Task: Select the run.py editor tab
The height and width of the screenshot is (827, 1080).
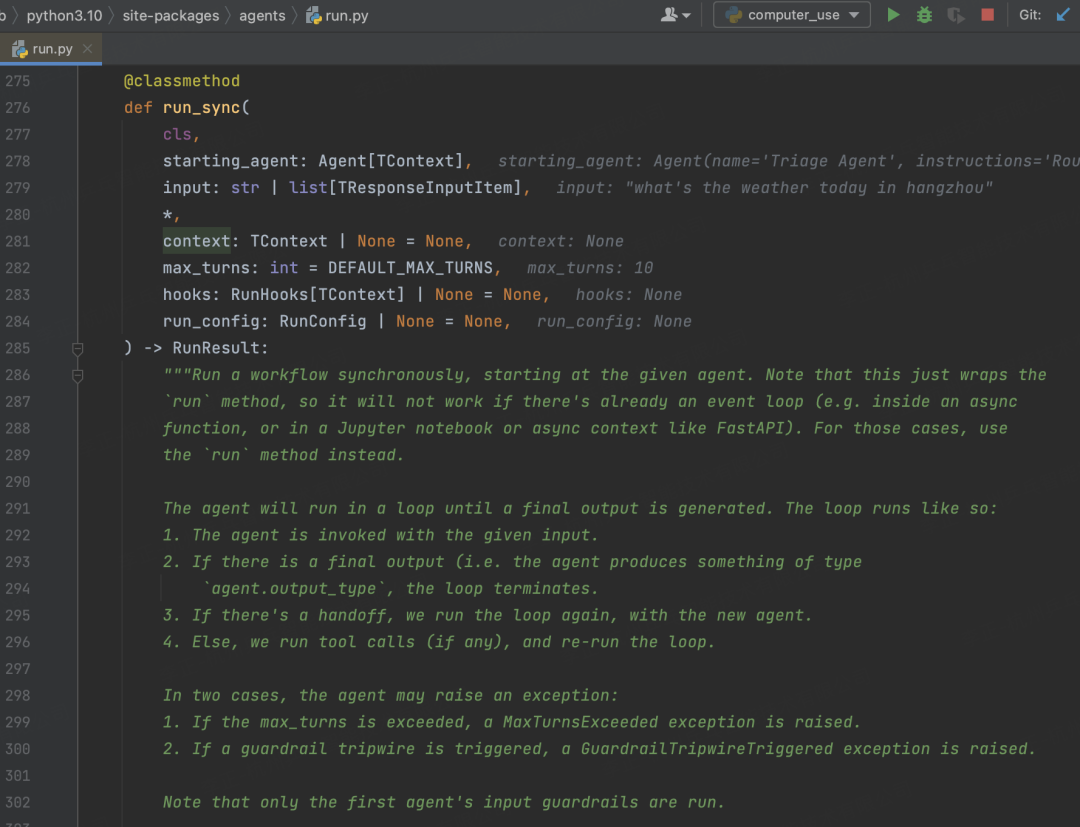Action: (x=52, y=49)
